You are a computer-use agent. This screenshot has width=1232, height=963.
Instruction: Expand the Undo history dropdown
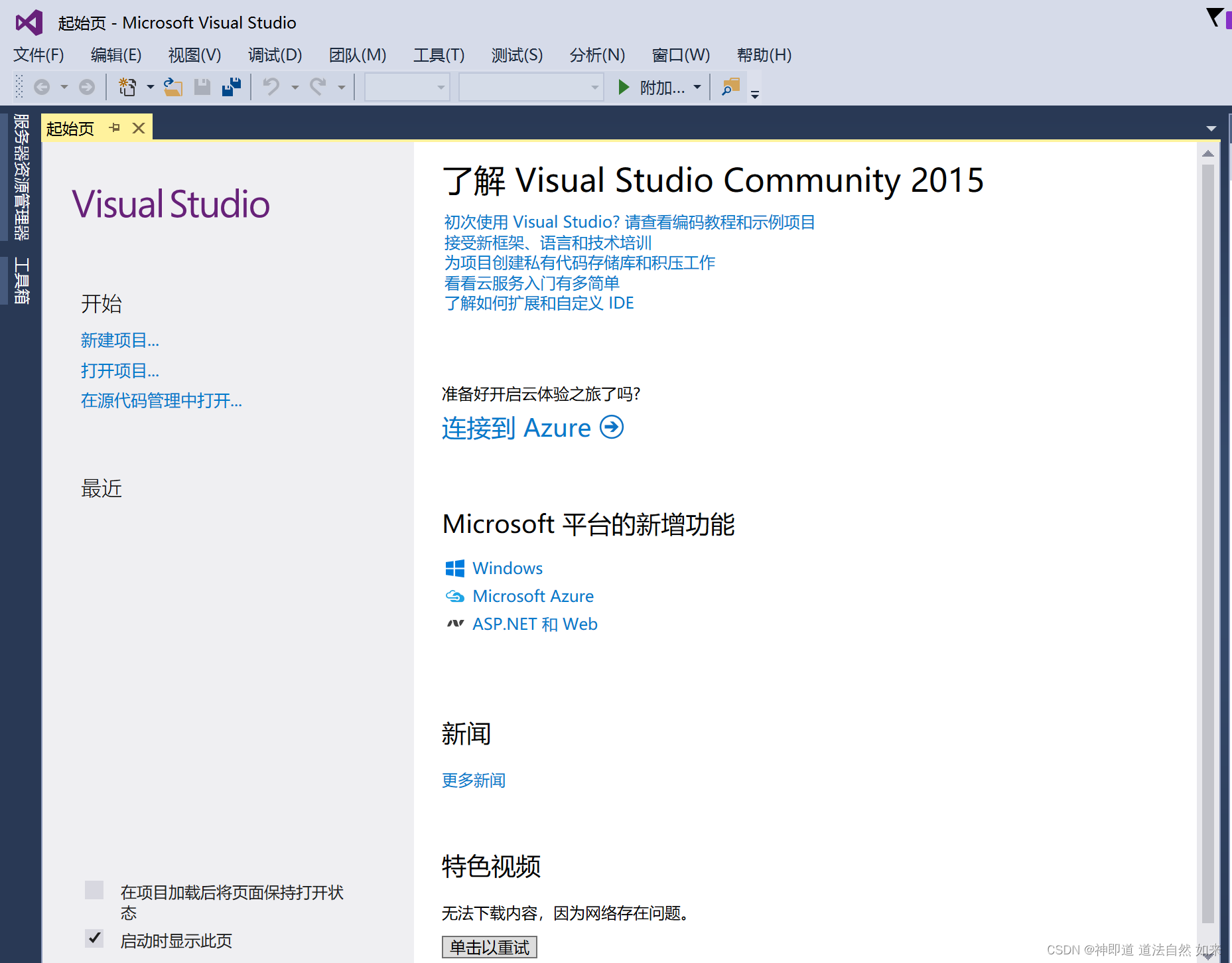click(295, 87)
